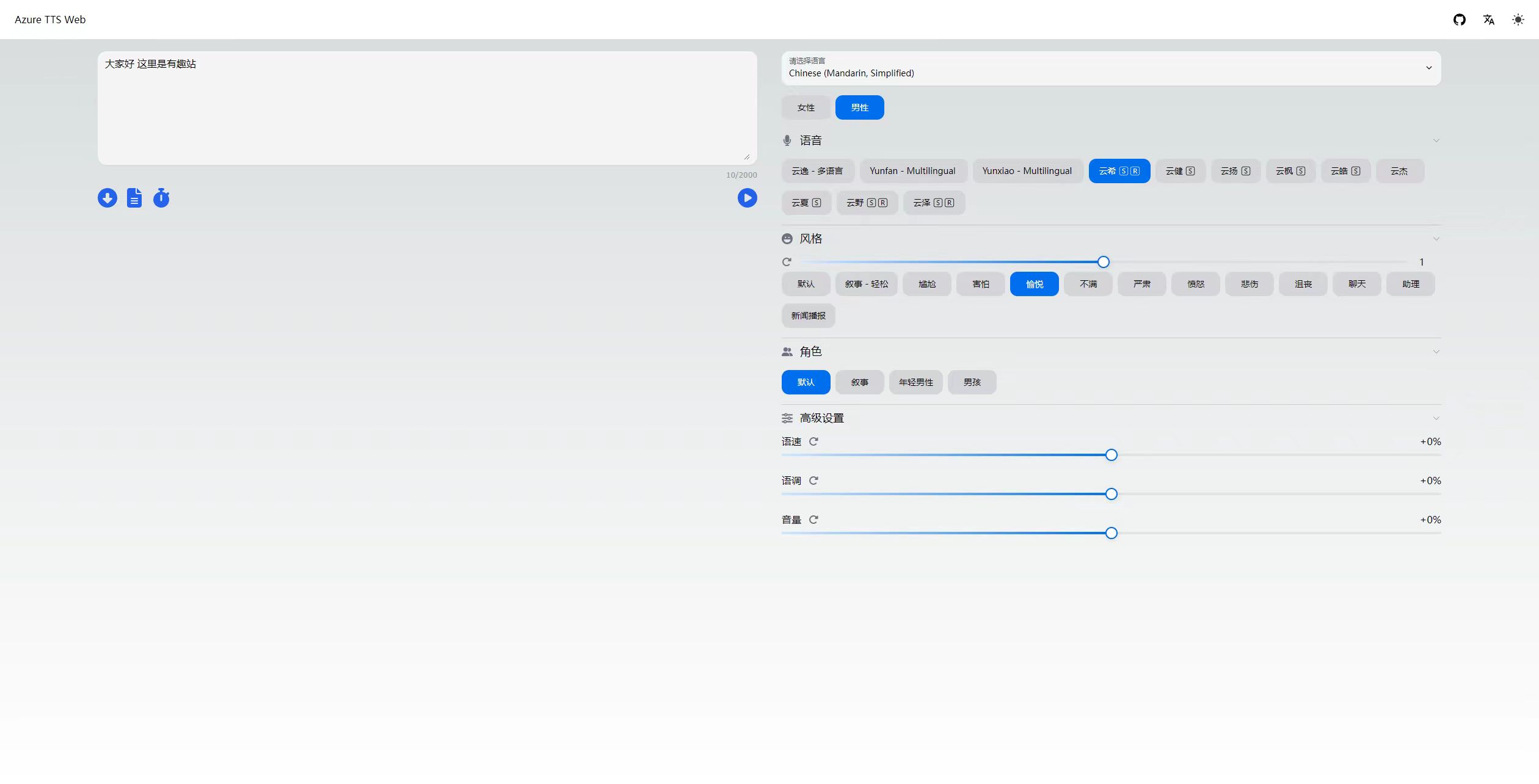
Task: Reset the style intensity slider
Action: pyautogui.click(x=787, y=262)
